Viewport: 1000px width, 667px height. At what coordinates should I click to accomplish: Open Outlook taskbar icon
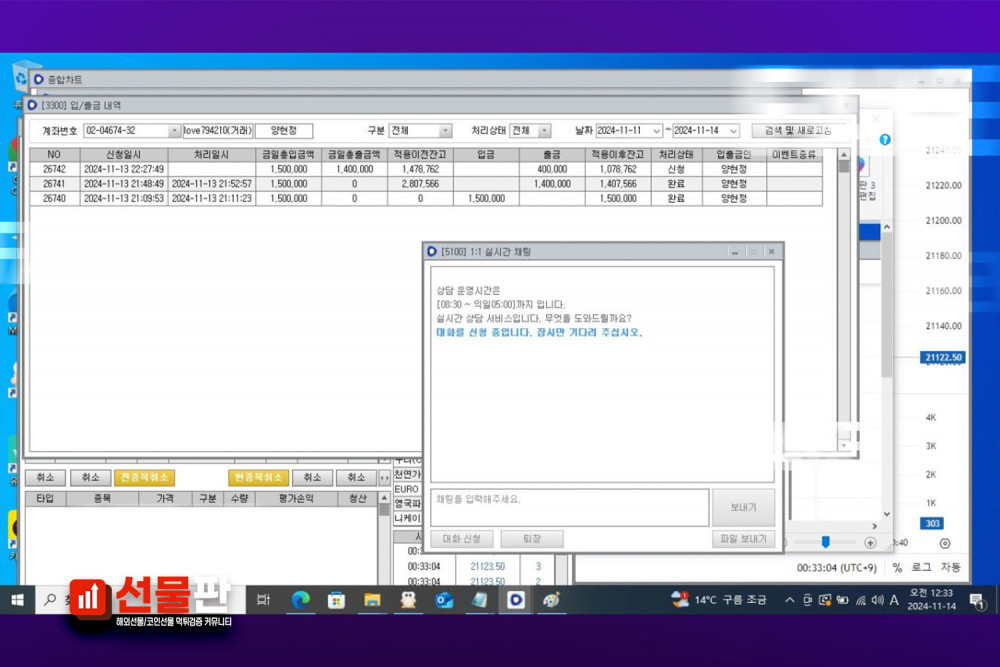[444, 600]
